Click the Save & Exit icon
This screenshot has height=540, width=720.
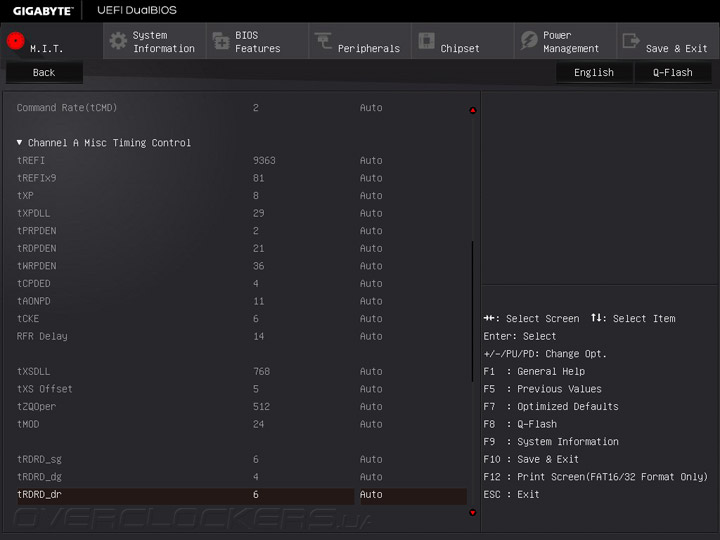point(631,41)
